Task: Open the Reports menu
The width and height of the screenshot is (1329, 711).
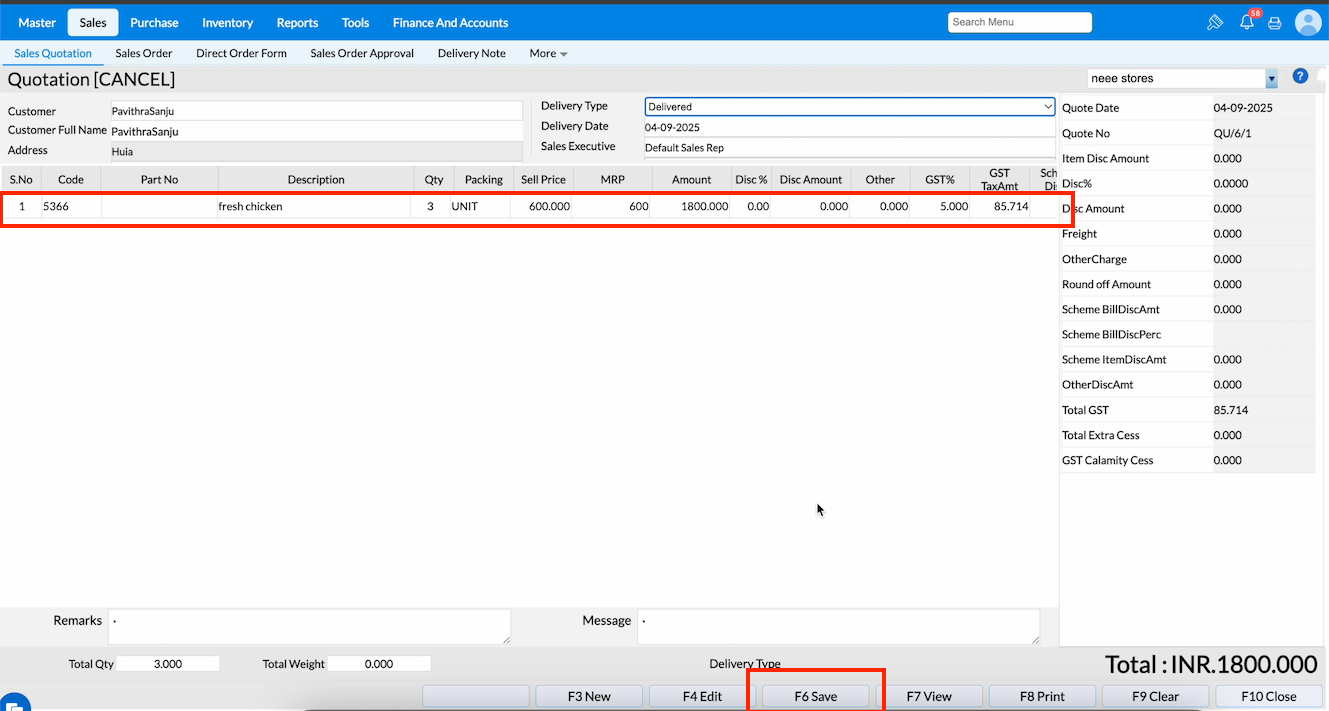Action: point(297,22)
